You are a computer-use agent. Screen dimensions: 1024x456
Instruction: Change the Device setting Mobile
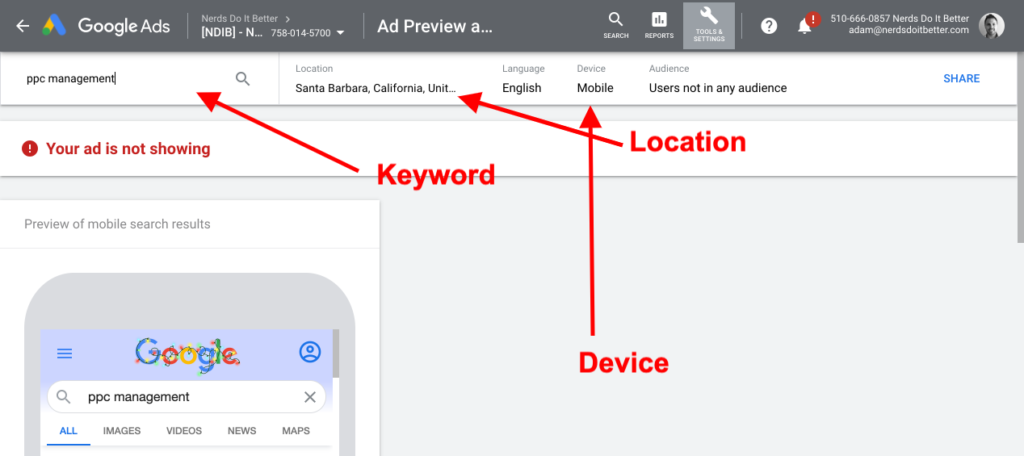[595, 78]
